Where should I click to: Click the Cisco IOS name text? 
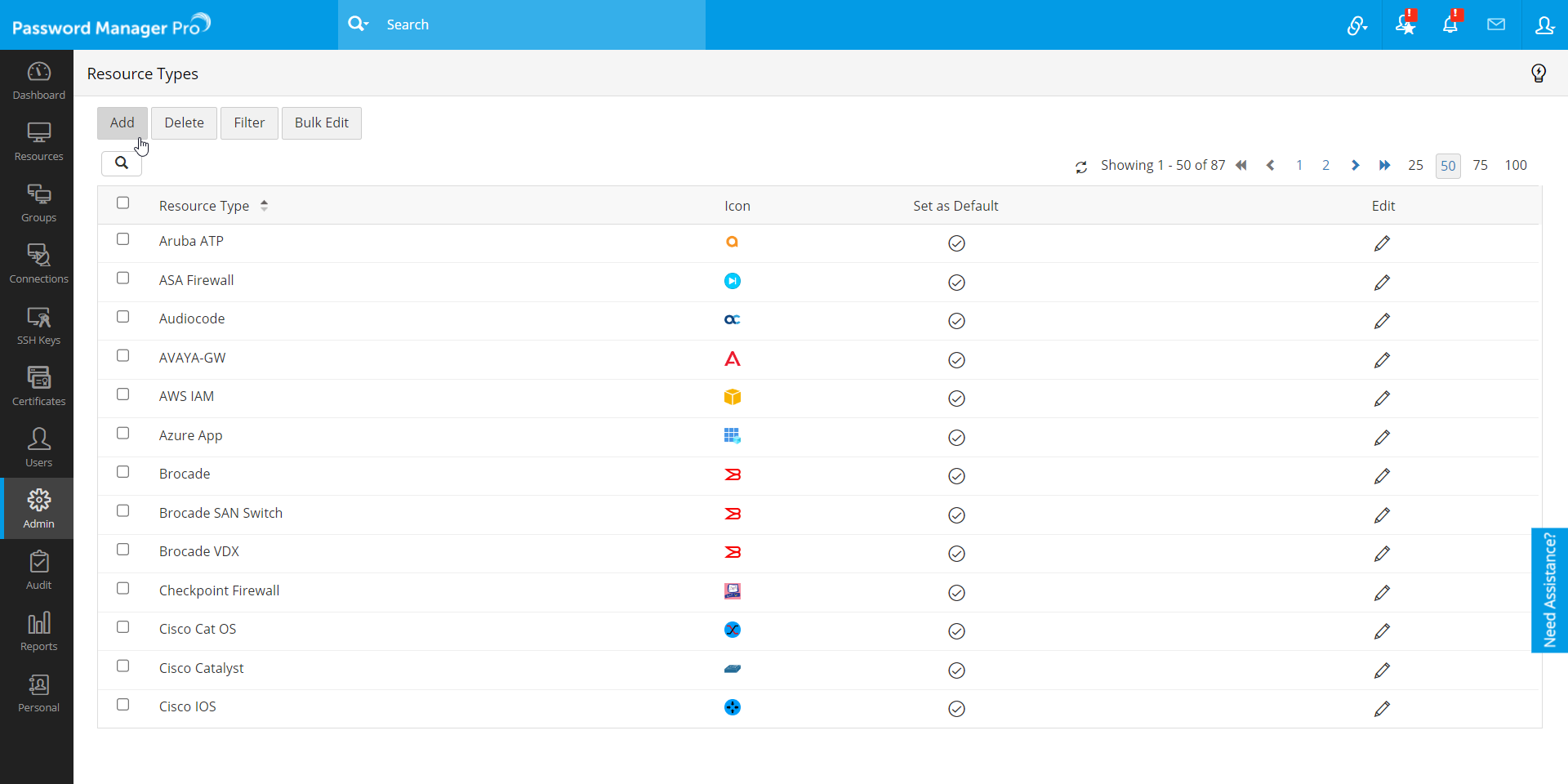[x=188, y=706]
